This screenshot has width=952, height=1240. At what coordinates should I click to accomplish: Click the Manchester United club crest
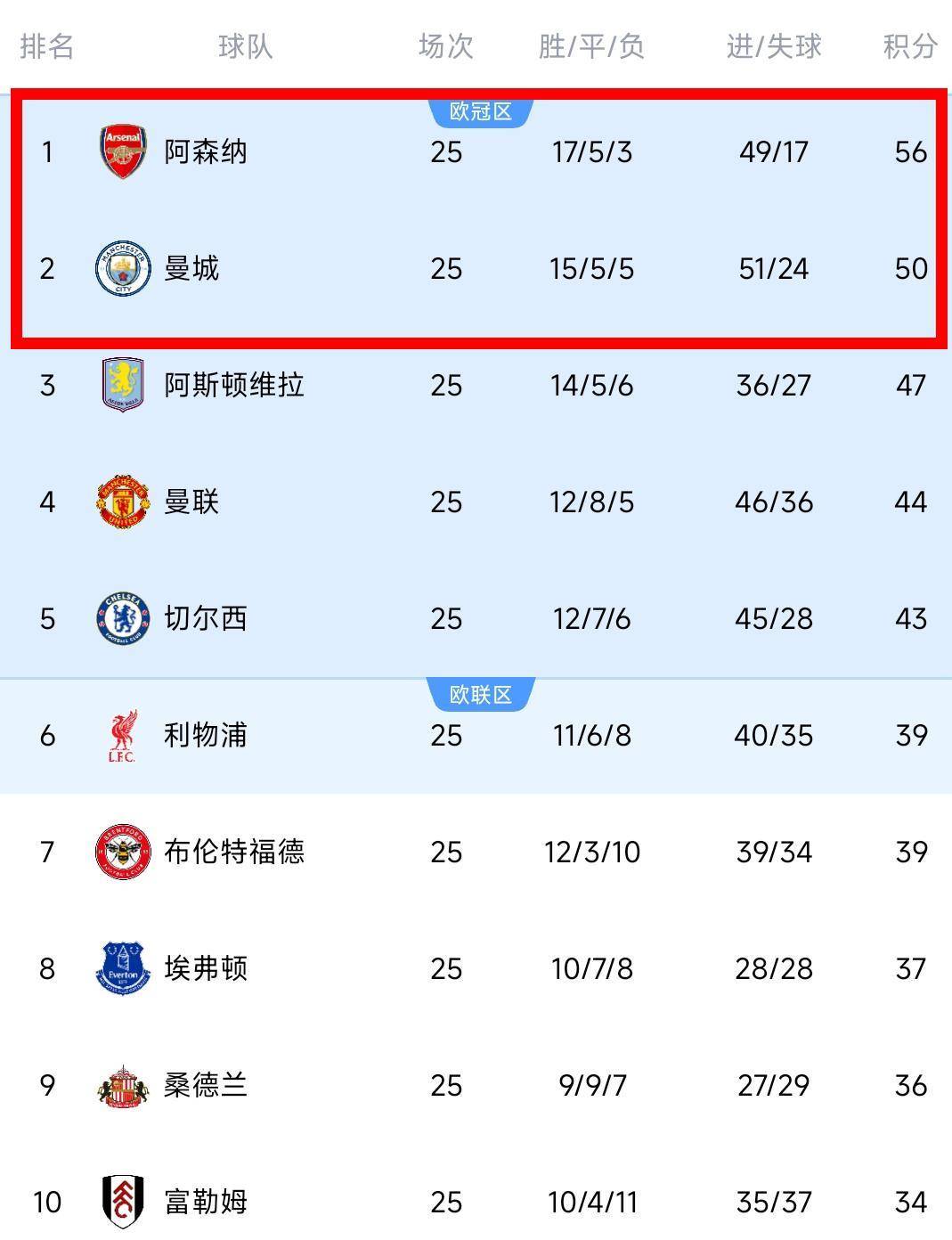[x=122, y=502]
